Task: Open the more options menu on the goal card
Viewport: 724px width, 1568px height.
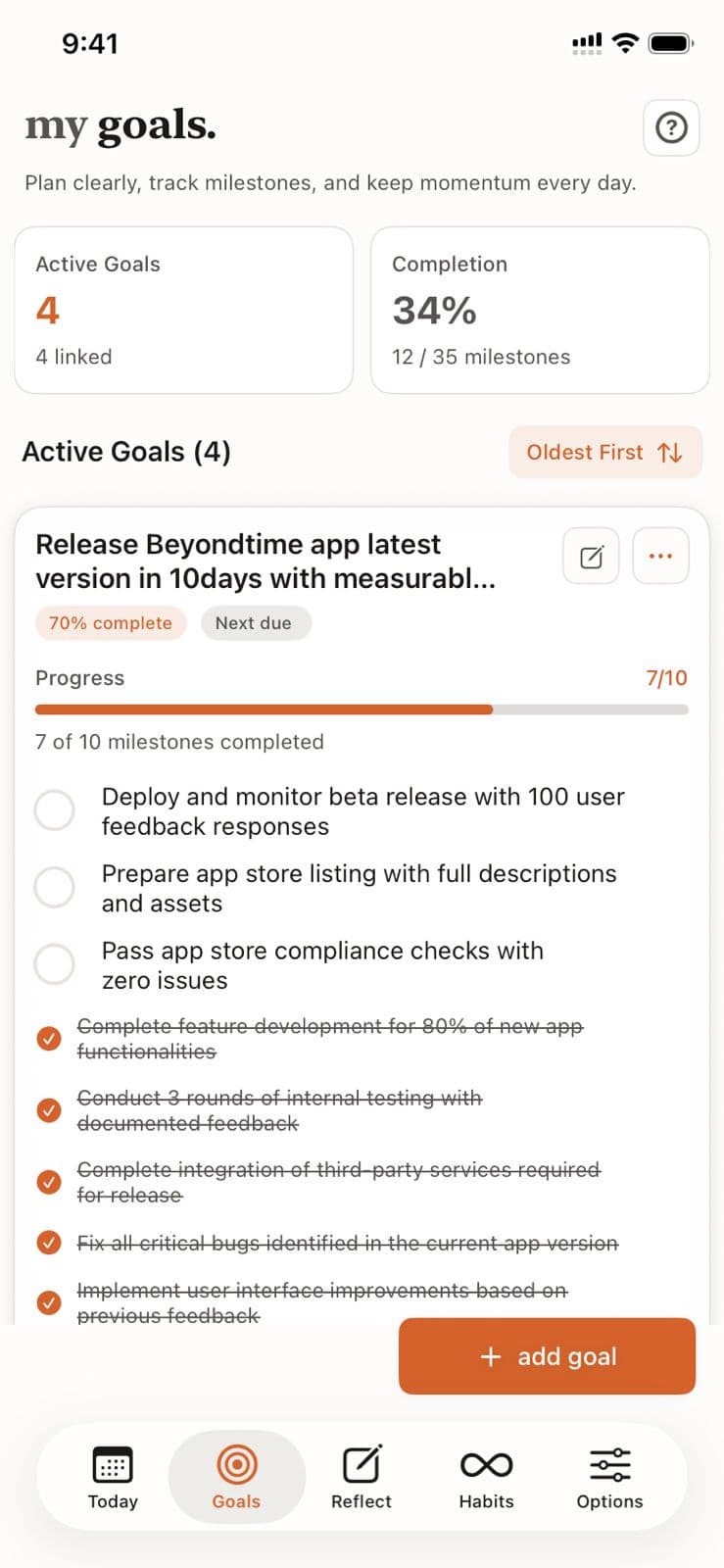Action: pyautogui.click(x=659, y=556)
